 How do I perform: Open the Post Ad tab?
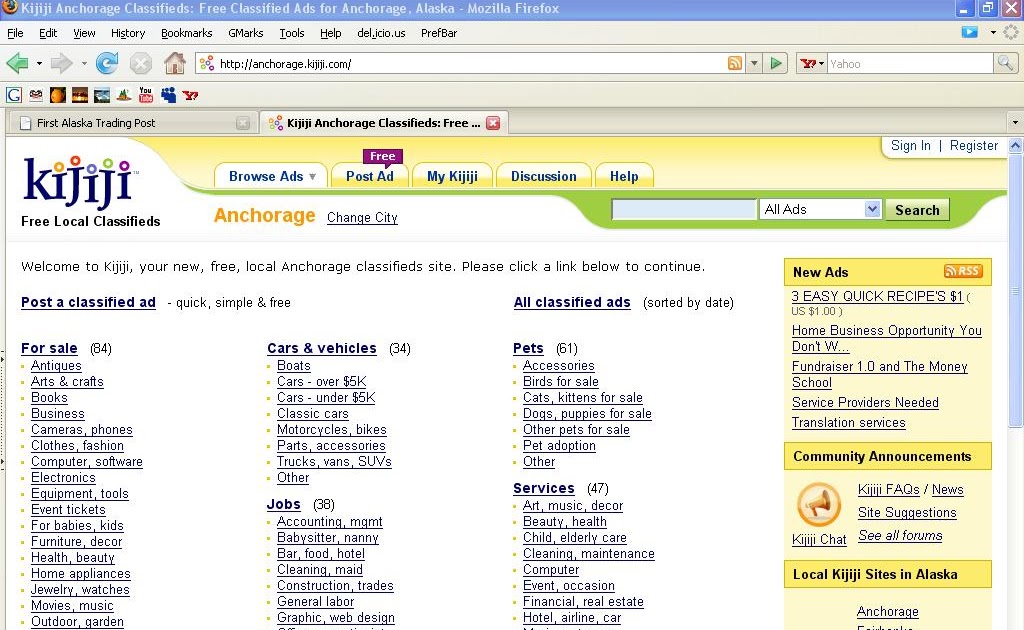[x=370, y=176]
